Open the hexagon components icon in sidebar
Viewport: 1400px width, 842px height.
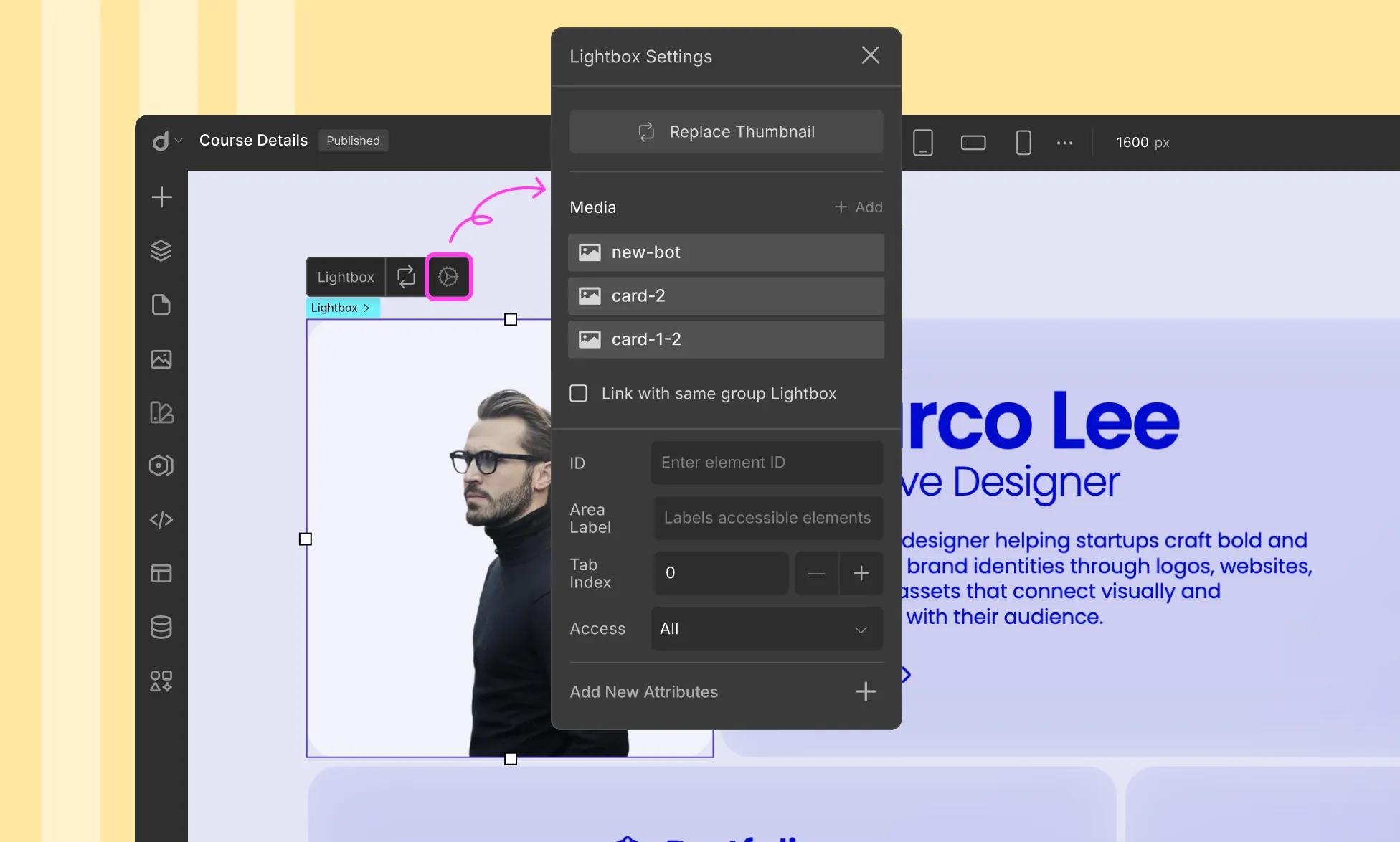(x=161, y=465)
